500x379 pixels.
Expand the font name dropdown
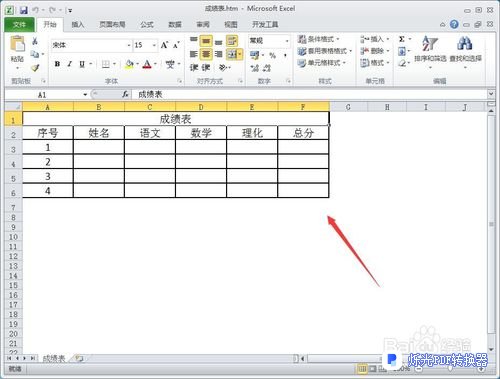129,45
